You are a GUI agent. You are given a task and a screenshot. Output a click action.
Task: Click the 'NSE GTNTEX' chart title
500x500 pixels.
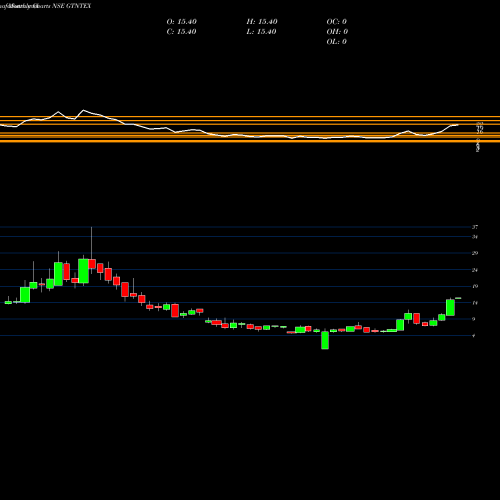(72, 6)
